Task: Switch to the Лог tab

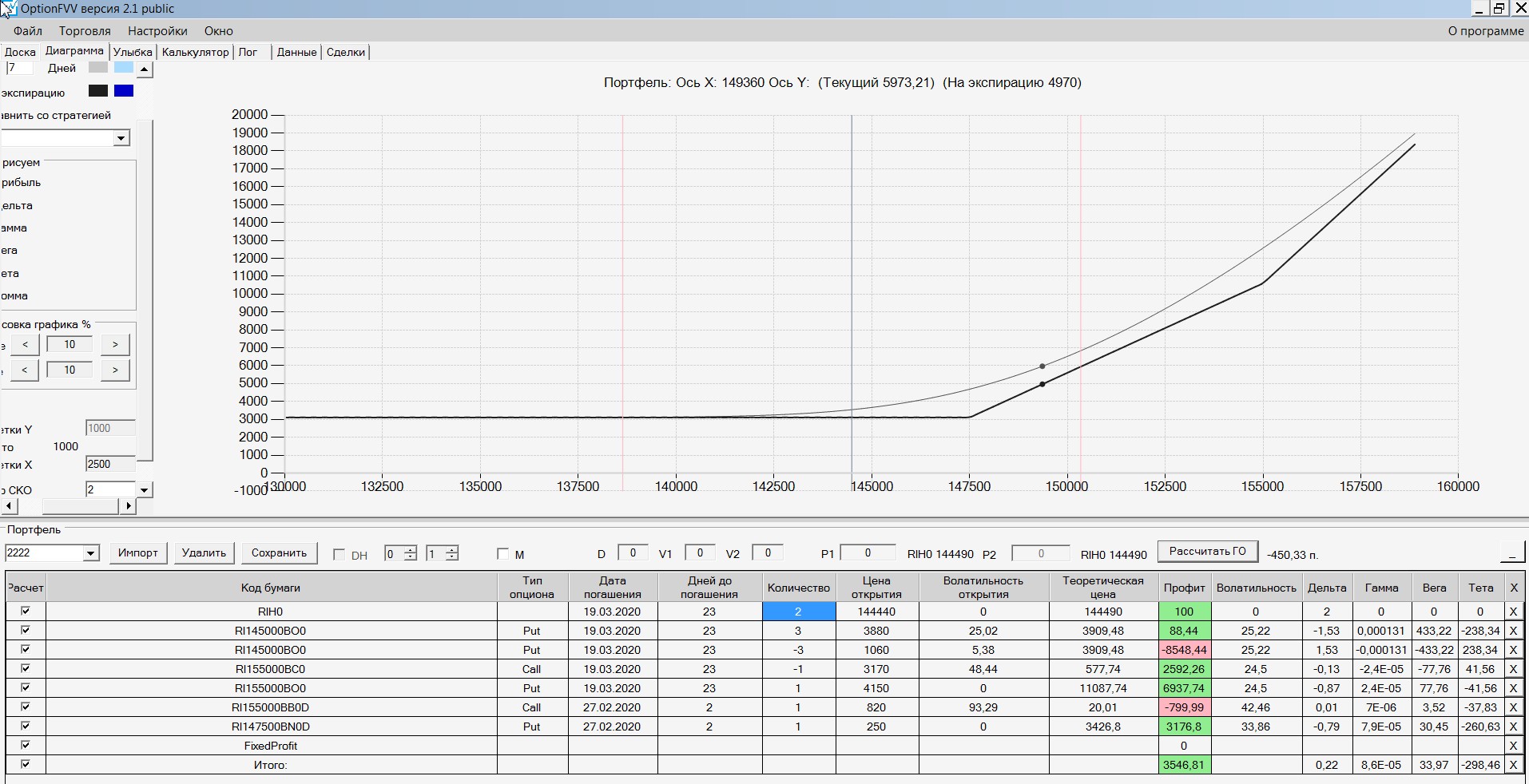Action: (248, 52)
